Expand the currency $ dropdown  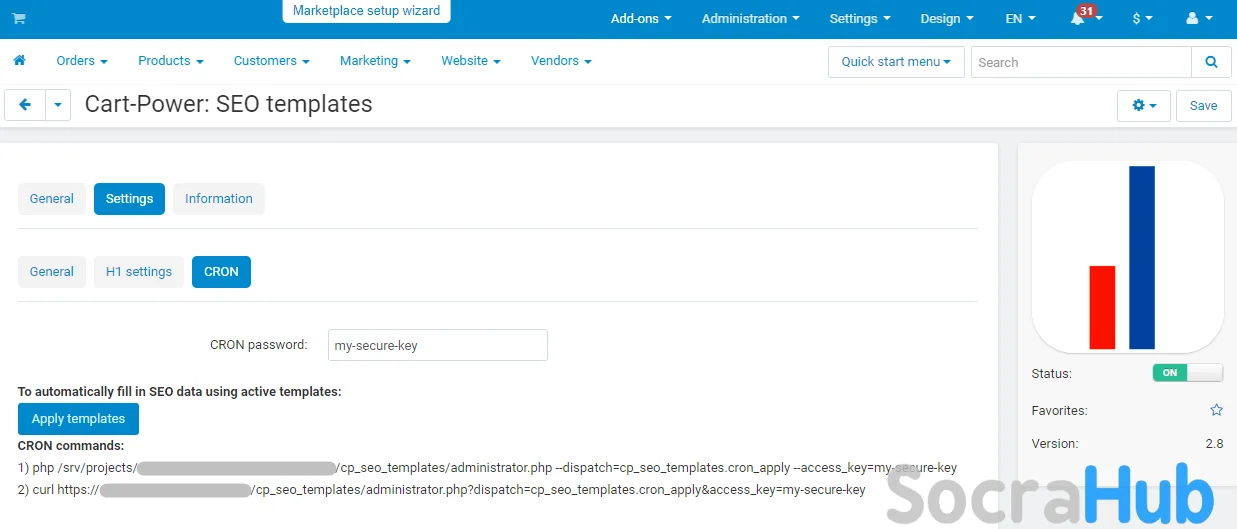coord(1142,19)
